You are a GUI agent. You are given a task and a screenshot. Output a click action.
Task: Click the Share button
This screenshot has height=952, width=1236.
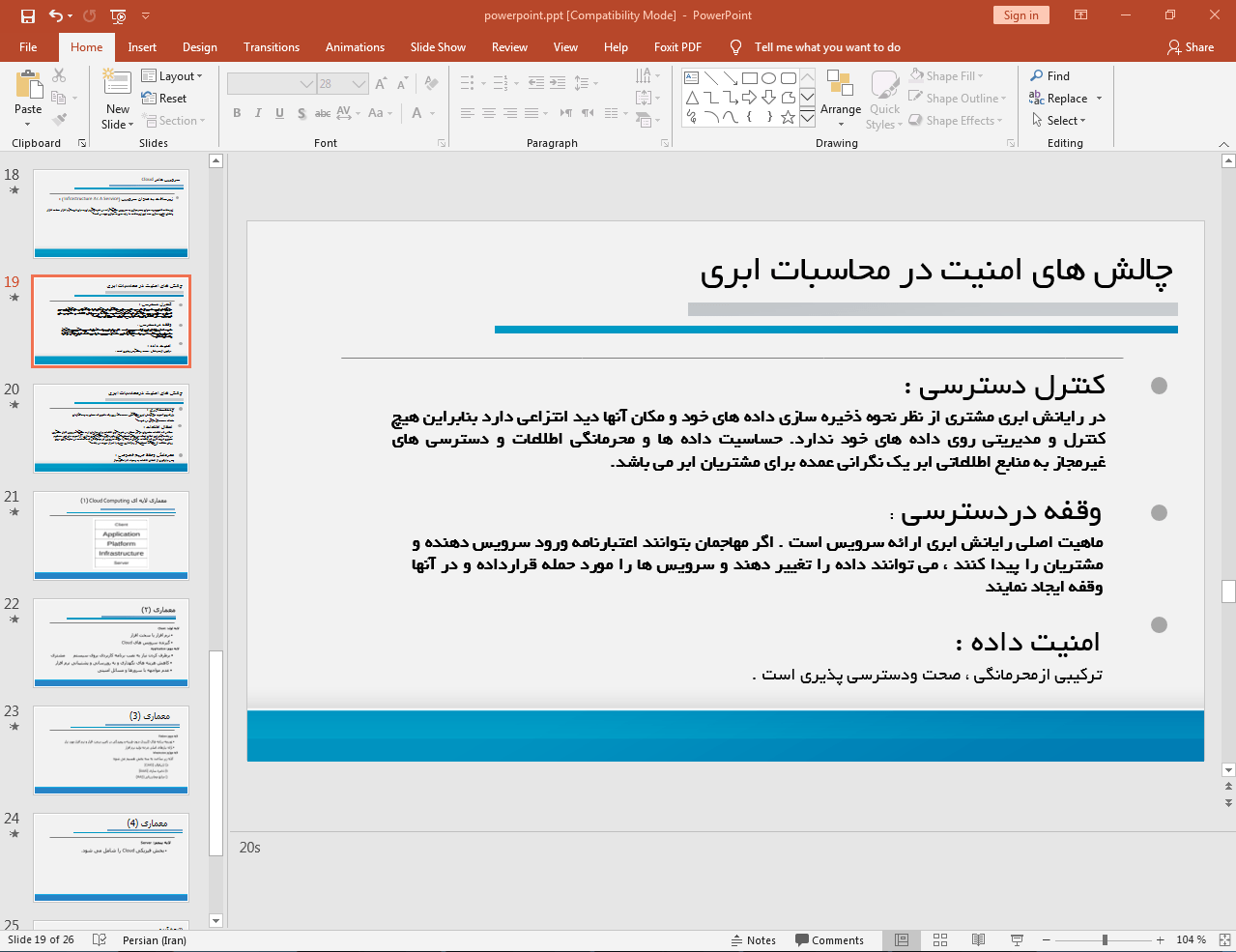(x=1191, y=47)
